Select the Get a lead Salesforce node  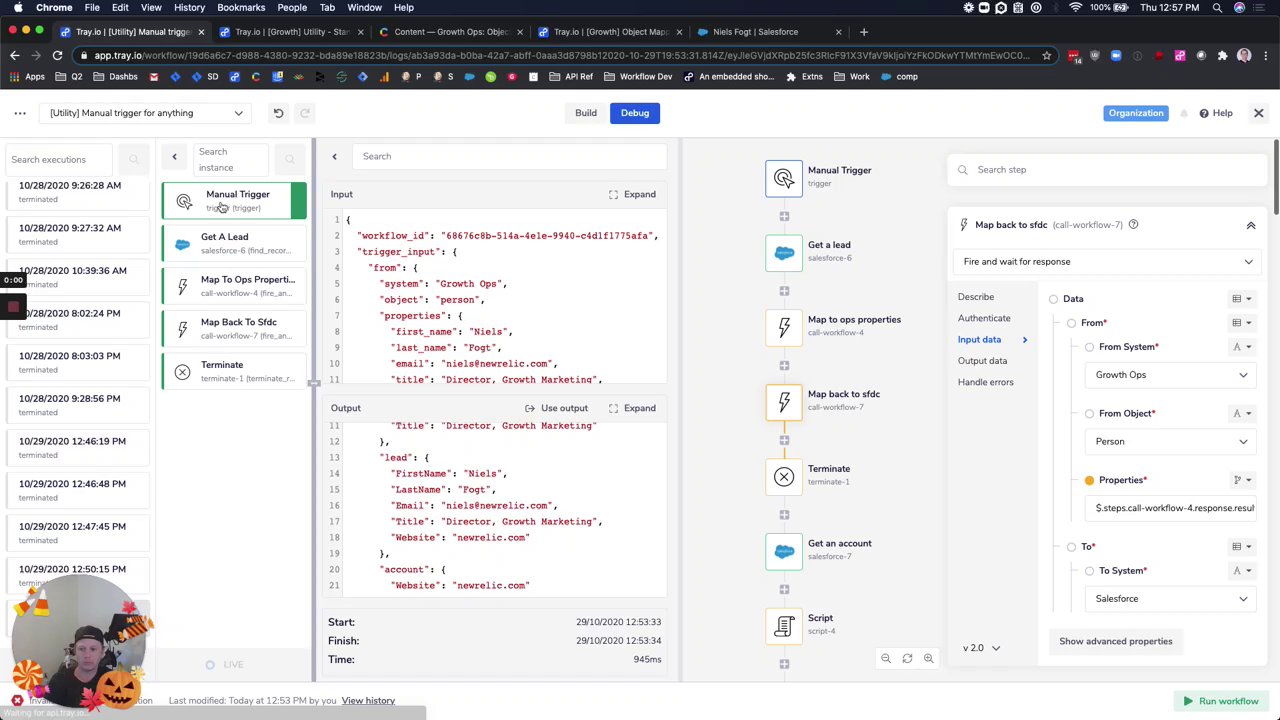pyautogui.click(x=784, y=253)
